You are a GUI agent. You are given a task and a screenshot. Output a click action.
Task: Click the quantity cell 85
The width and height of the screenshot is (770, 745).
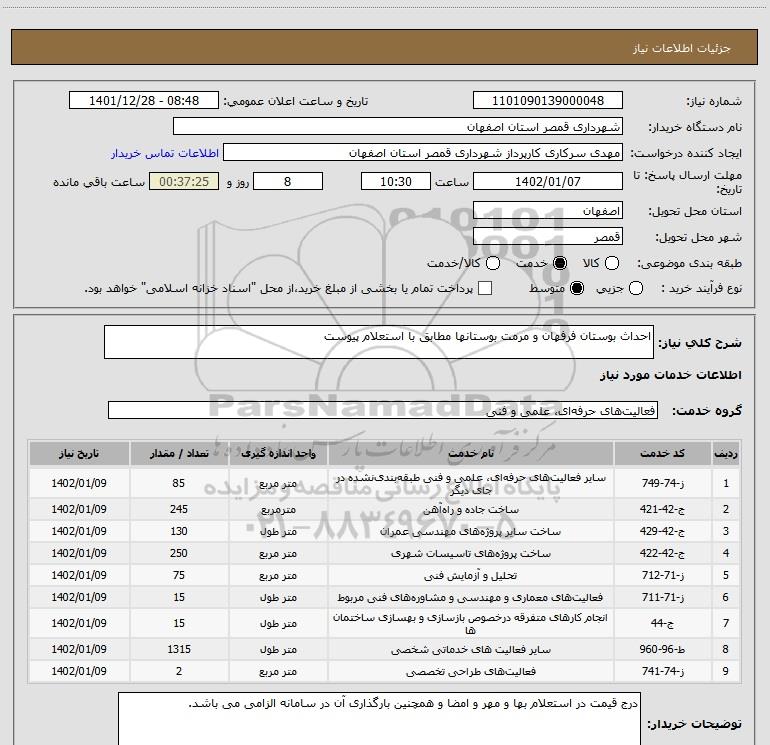[179, 483]
